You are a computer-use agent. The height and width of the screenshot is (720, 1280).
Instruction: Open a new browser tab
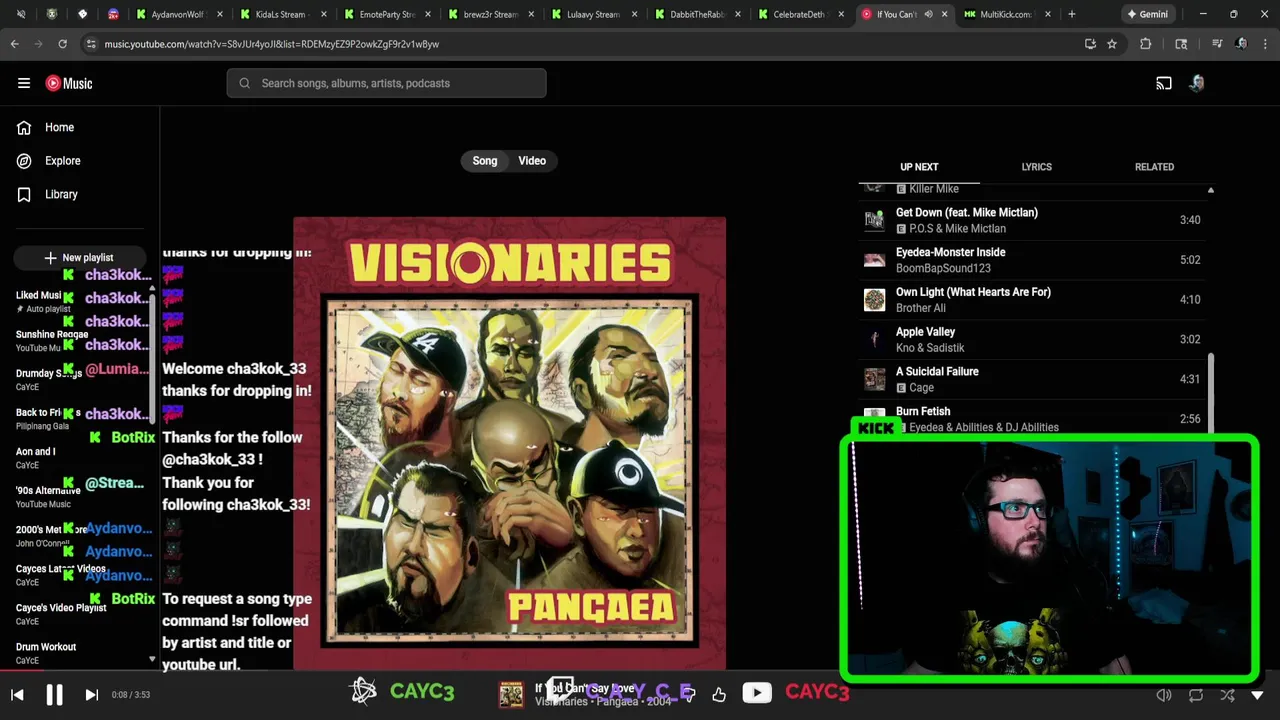1072,14
